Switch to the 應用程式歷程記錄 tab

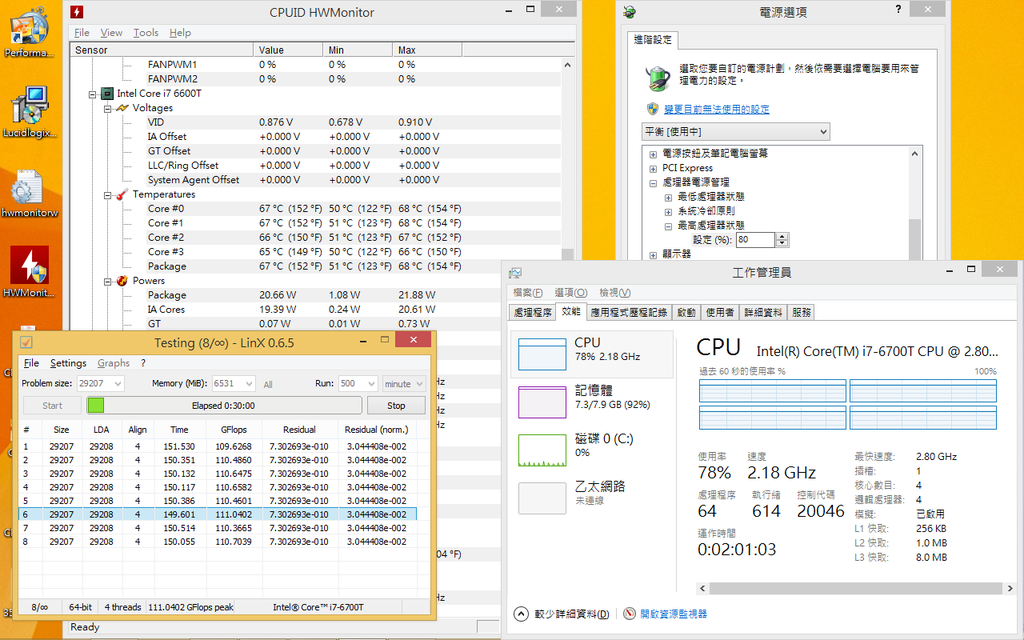(629, 312)
